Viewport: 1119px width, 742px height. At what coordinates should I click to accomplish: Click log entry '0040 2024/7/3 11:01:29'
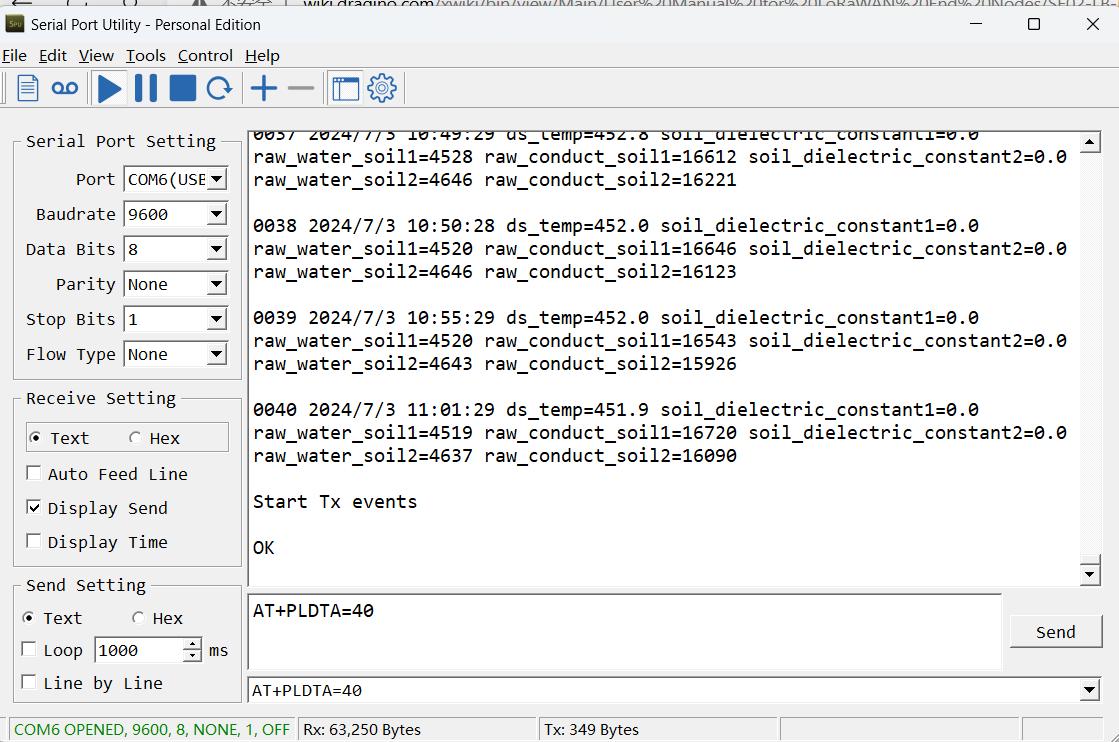point(373,410)
